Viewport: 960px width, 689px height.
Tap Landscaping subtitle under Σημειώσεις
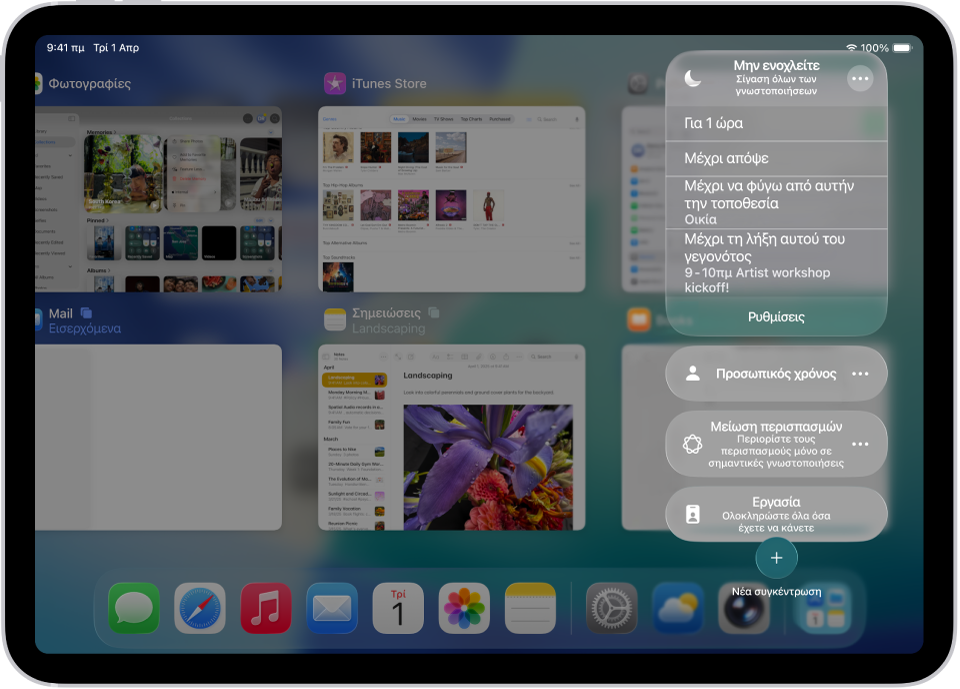pyautogui.click(x=388, y=329)
